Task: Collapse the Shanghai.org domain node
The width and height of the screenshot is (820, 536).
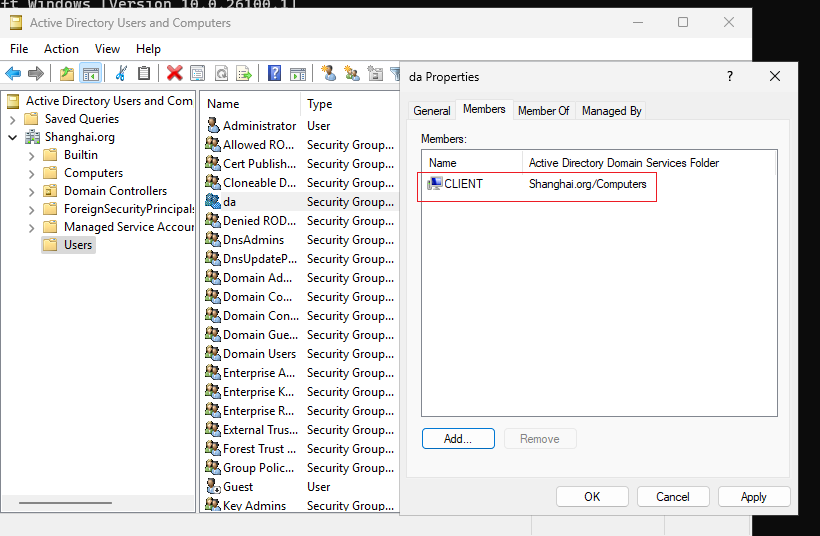Action: [13, 138]
